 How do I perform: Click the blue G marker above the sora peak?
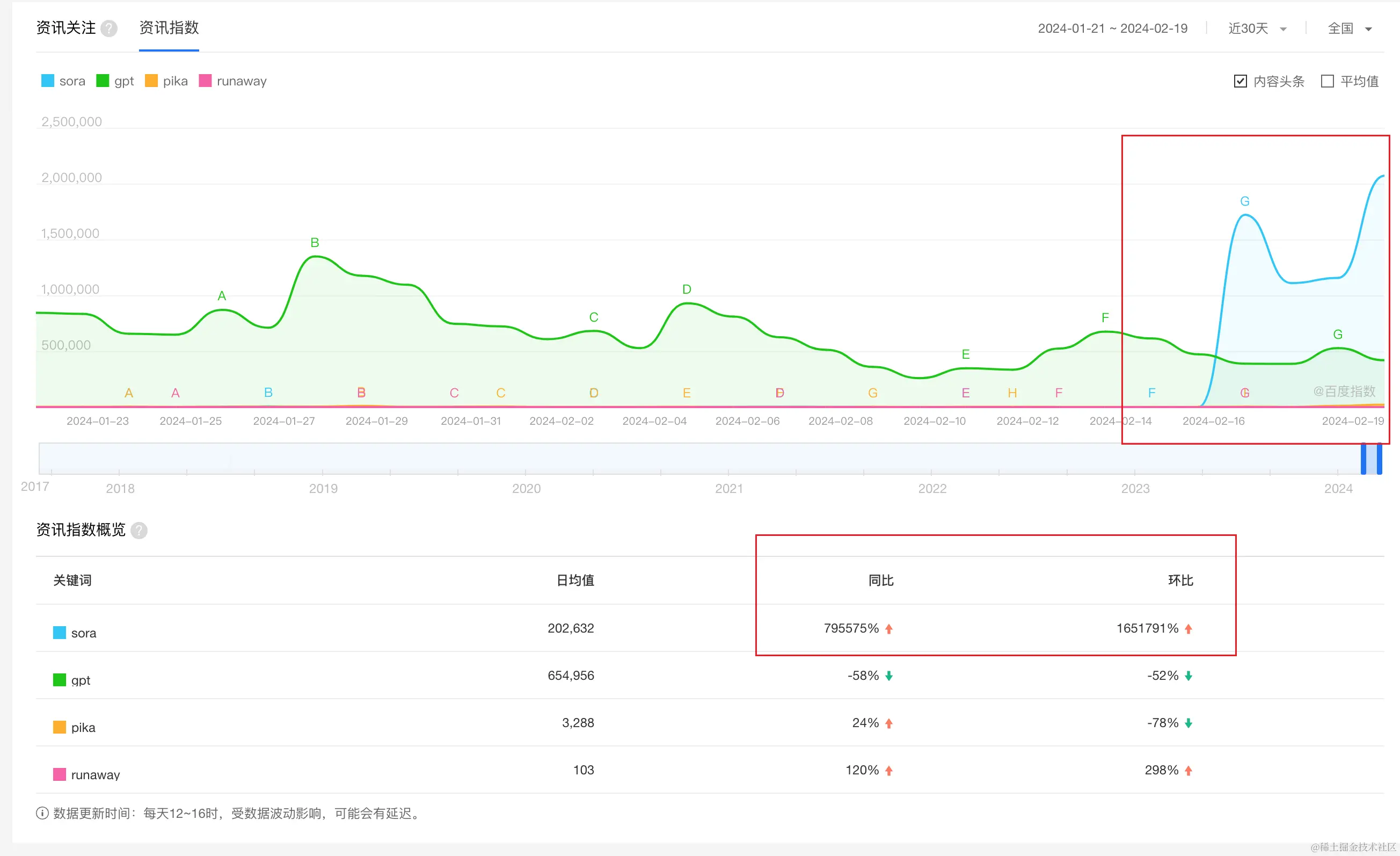pos(1244,201)
